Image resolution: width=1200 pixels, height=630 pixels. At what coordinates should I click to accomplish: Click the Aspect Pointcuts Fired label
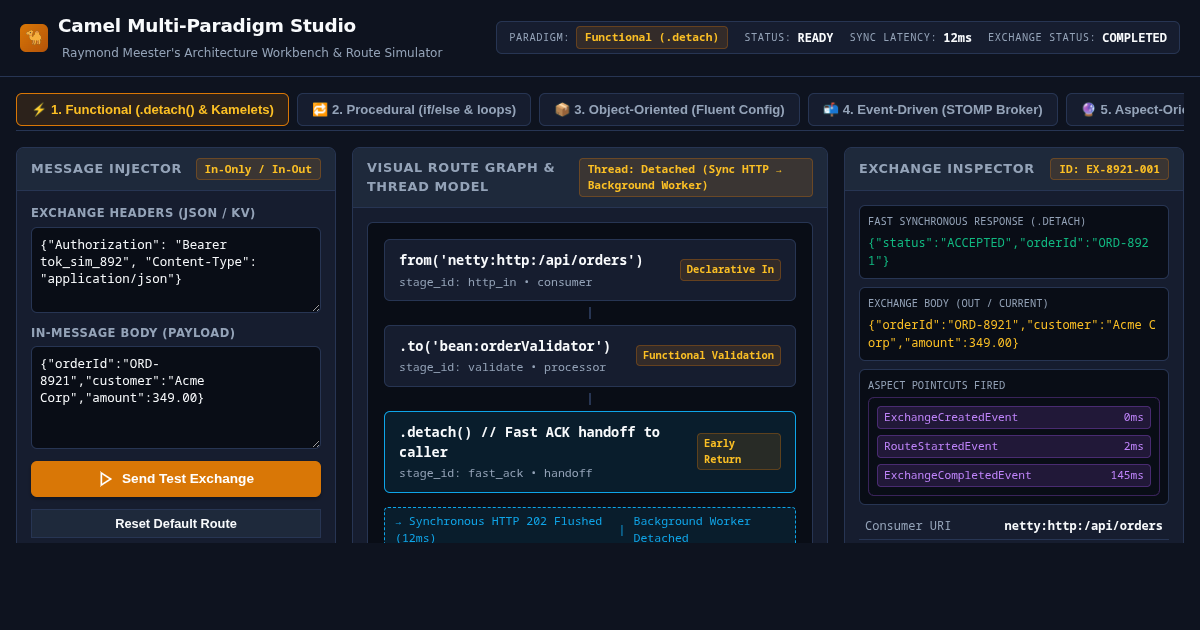937,385
